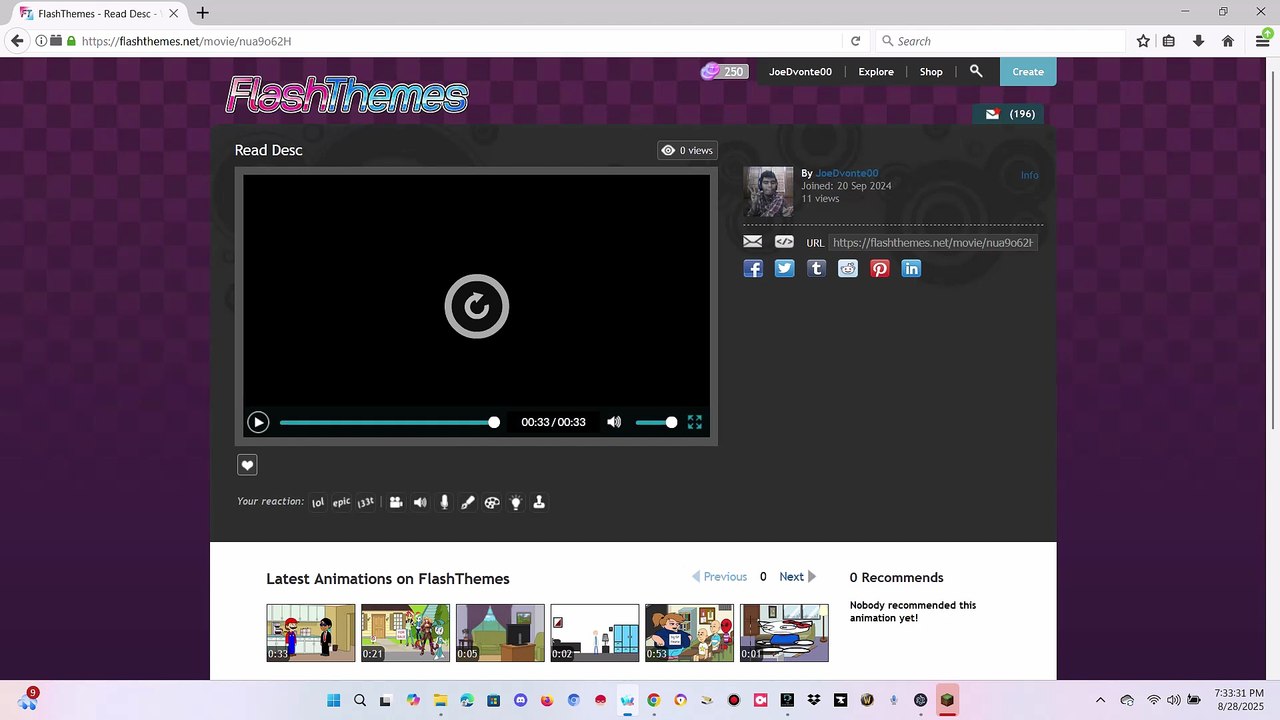Give the lightbulb reaction
Viewport: 1280px width, 720px height.
click(x=516, y=502)
